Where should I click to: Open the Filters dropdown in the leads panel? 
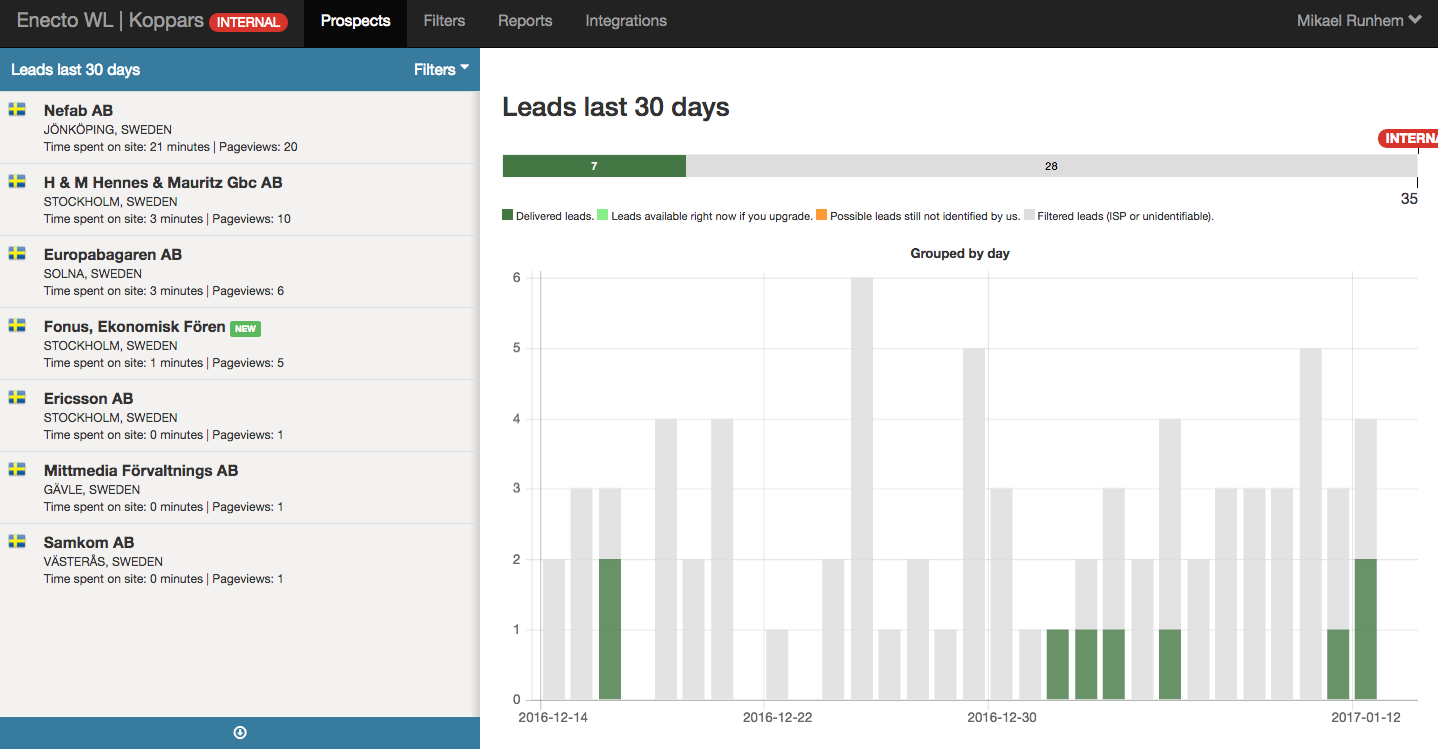tap(441, 70)
